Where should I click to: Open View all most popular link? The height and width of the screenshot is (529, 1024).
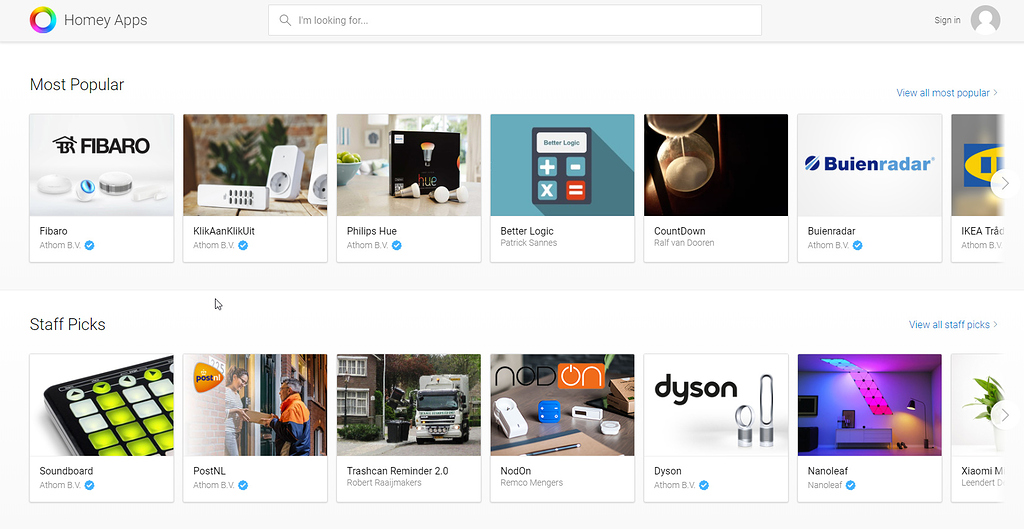(x=946, y=93)
